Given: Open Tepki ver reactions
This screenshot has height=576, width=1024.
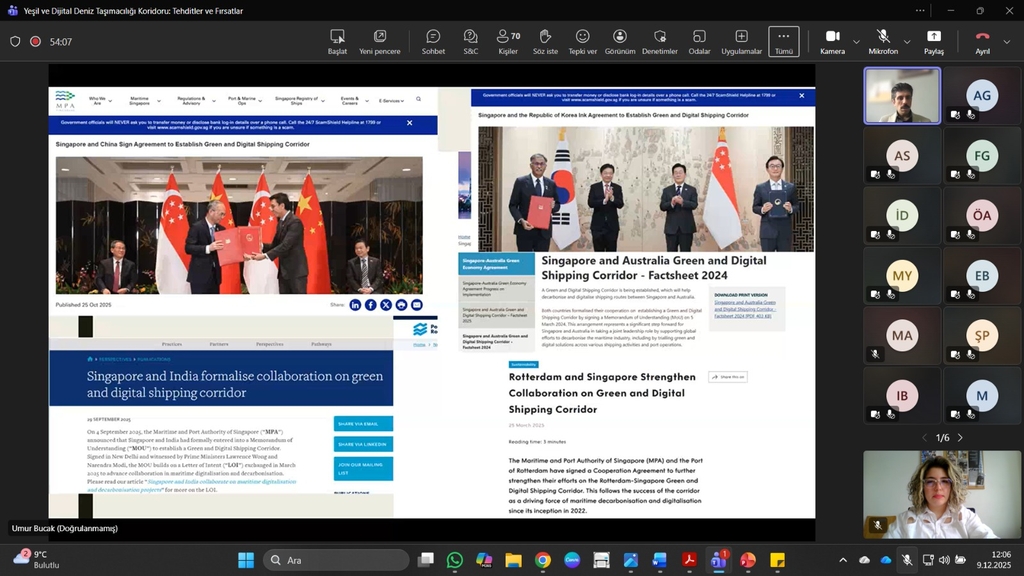Looking at the screenshot, I should coord(582,41).
